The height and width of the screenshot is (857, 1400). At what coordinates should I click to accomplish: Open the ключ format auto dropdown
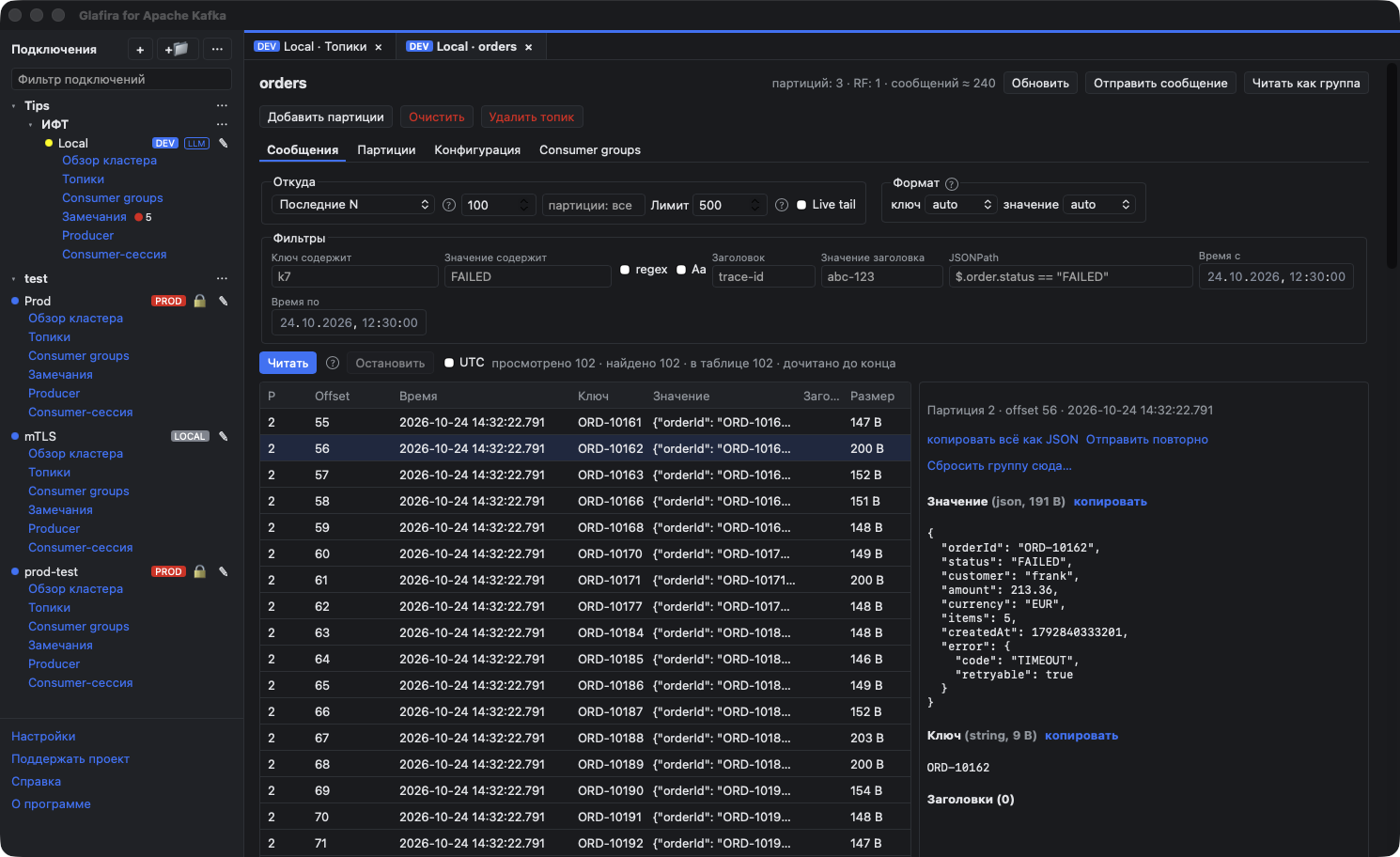point(960,205)
